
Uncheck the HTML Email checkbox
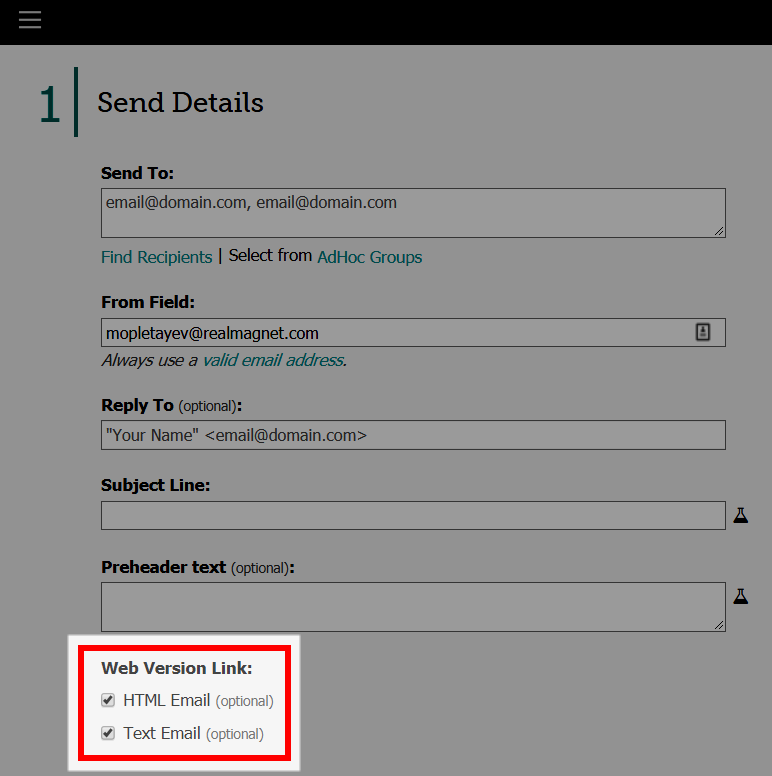(x=108, y=700)
